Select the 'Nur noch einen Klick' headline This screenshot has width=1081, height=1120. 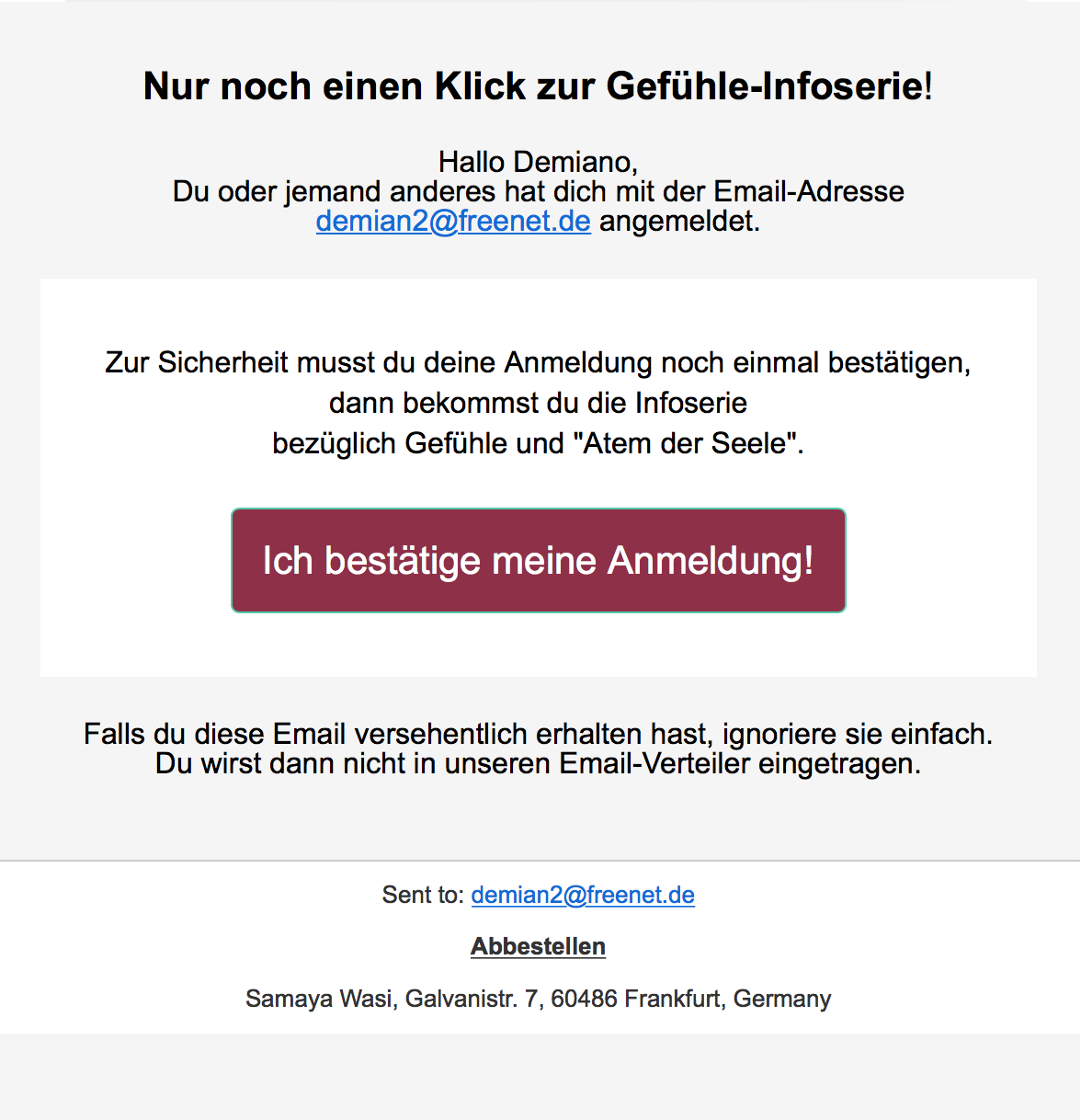coord(539,86)
